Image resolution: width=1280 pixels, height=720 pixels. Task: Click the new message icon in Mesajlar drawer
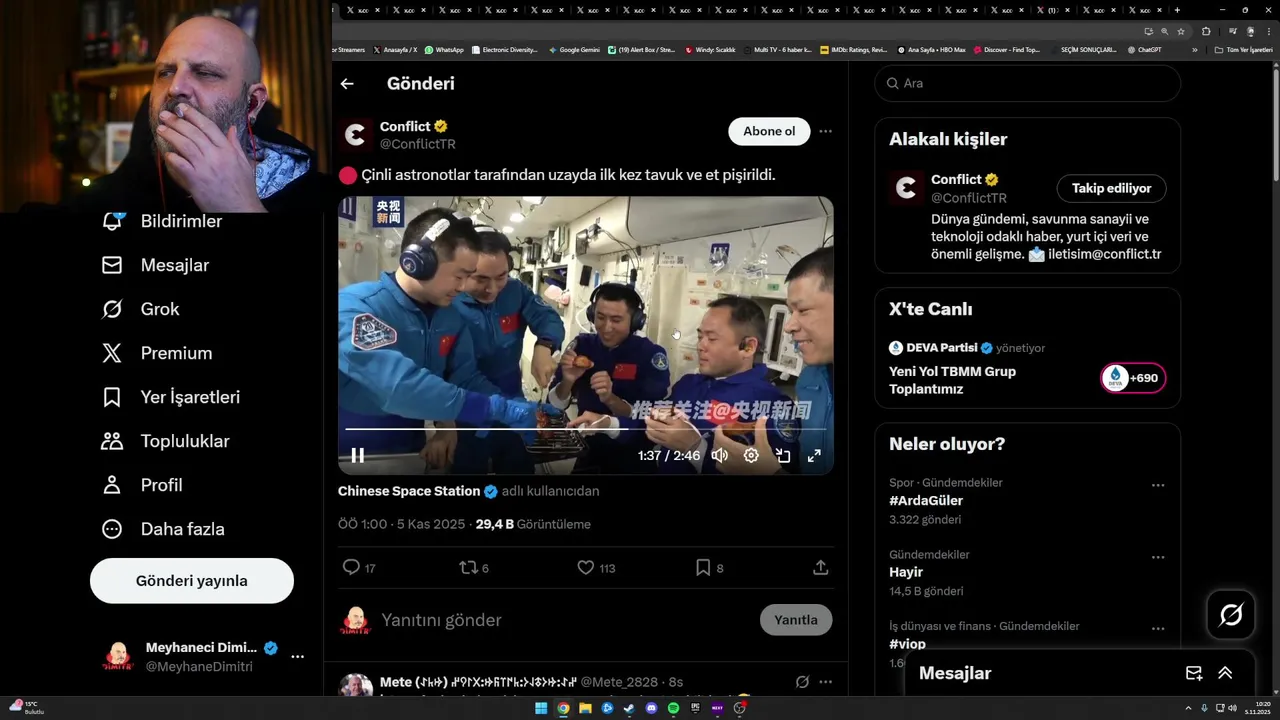1194,673
